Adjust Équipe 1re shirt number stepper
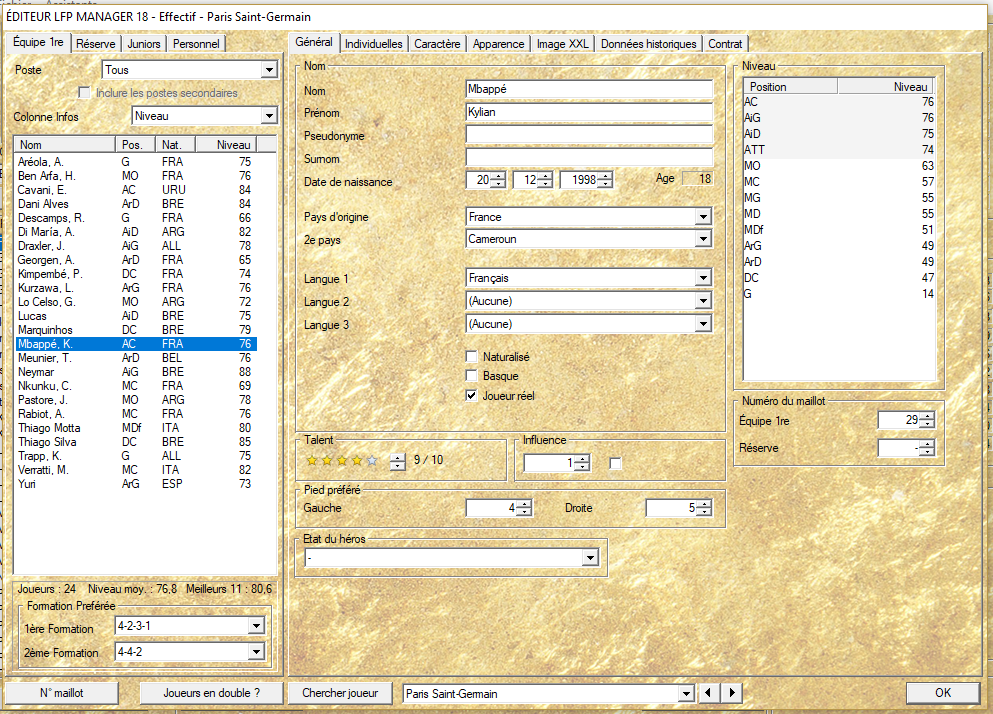The width and height of the screenshot is (993, 714). pos(927,419)
